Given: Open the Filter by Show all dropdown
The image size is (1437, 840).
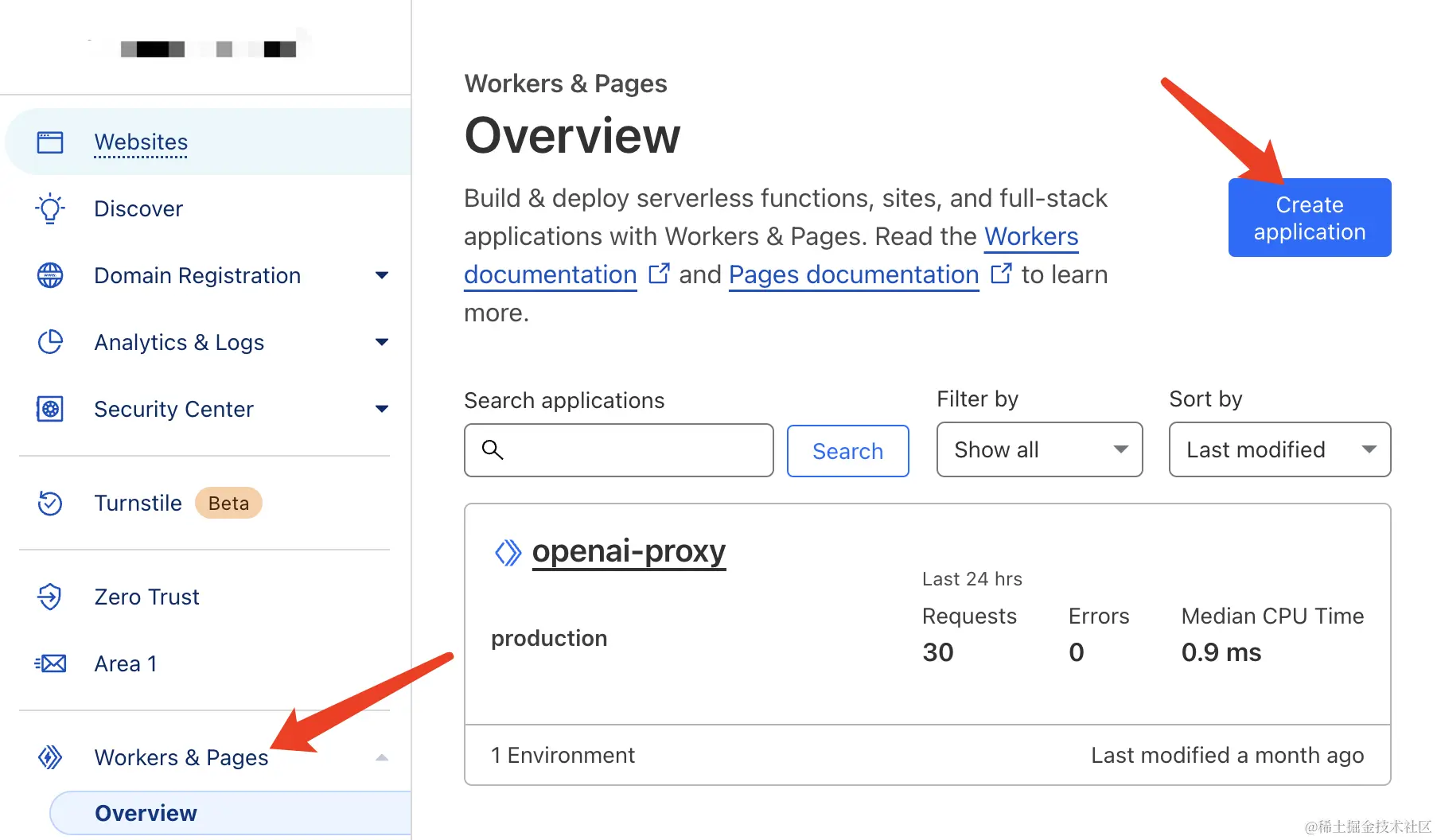Looking at the screenshot, I should tap(1039, 449).
